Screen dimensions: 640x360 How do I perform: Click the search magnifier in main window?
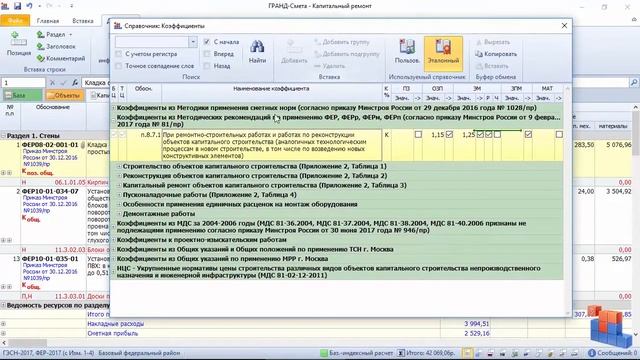coord(633,83)
